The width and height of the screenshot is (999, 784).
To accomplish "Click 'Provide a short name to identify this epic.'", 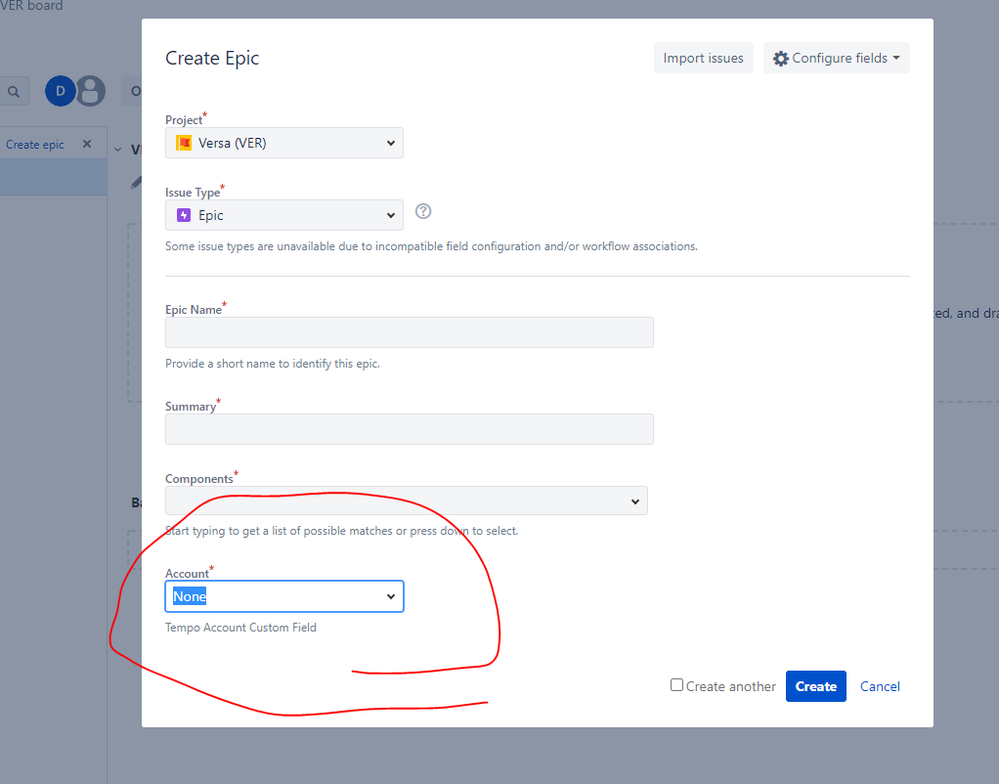I will tap(273, 364).
